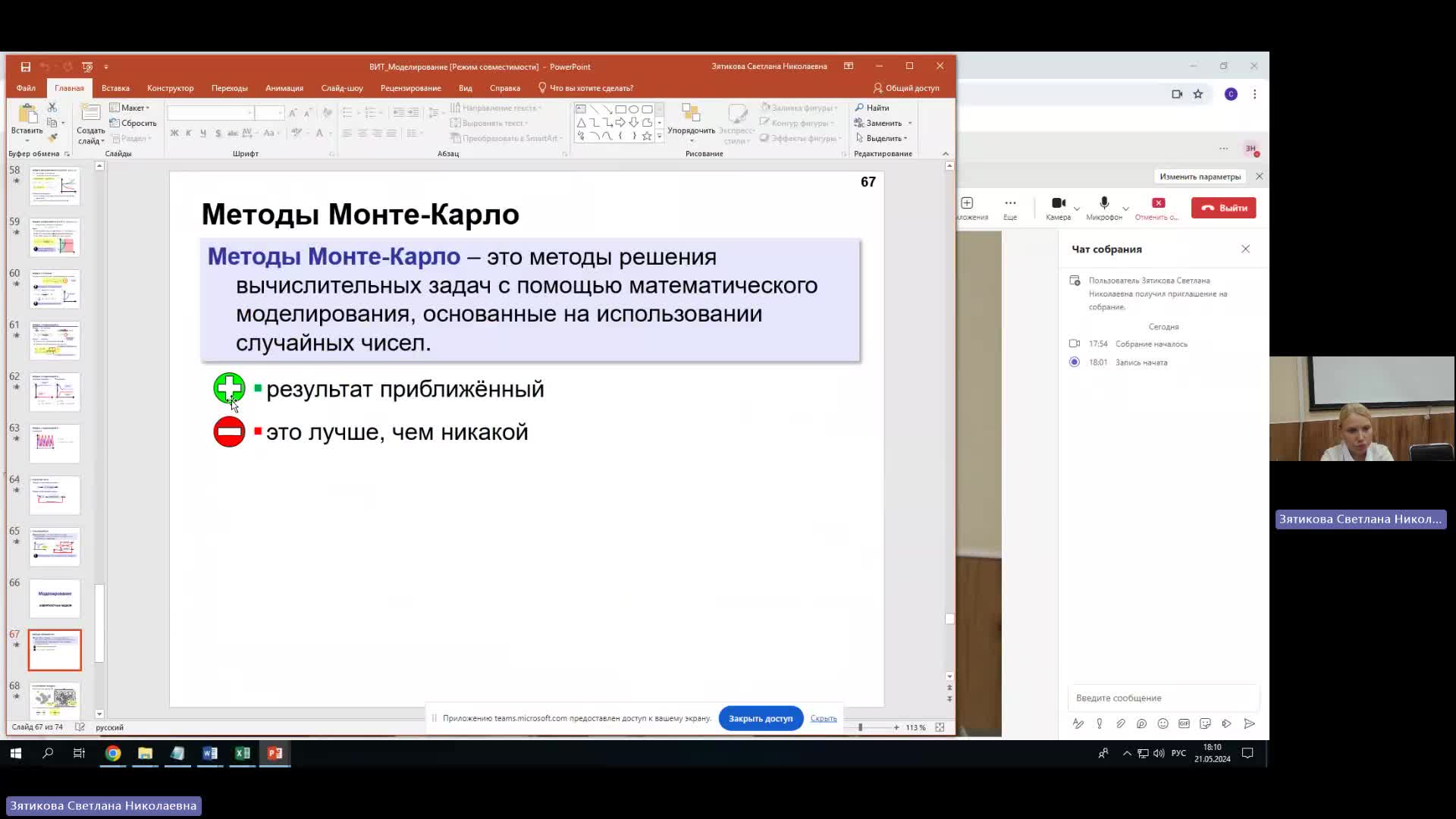The image size is (1456, 819).
Task: Close the Чат собрания panel
Action: point(1245,249)
